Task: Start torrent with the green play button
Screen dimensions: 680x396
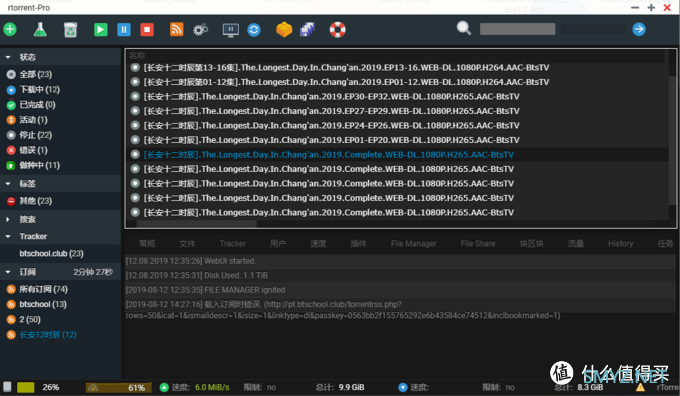Action: (101, 29)
